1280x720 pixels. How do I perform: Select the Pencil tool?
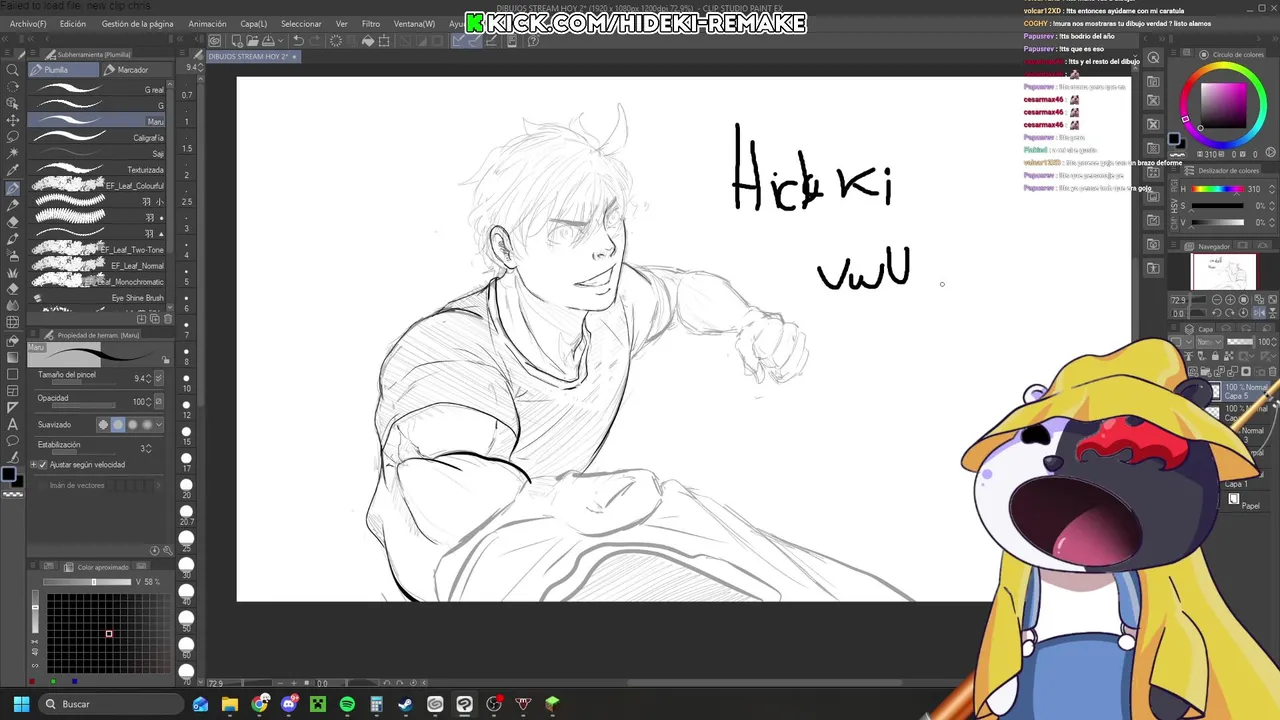click(x=12, y=205)
